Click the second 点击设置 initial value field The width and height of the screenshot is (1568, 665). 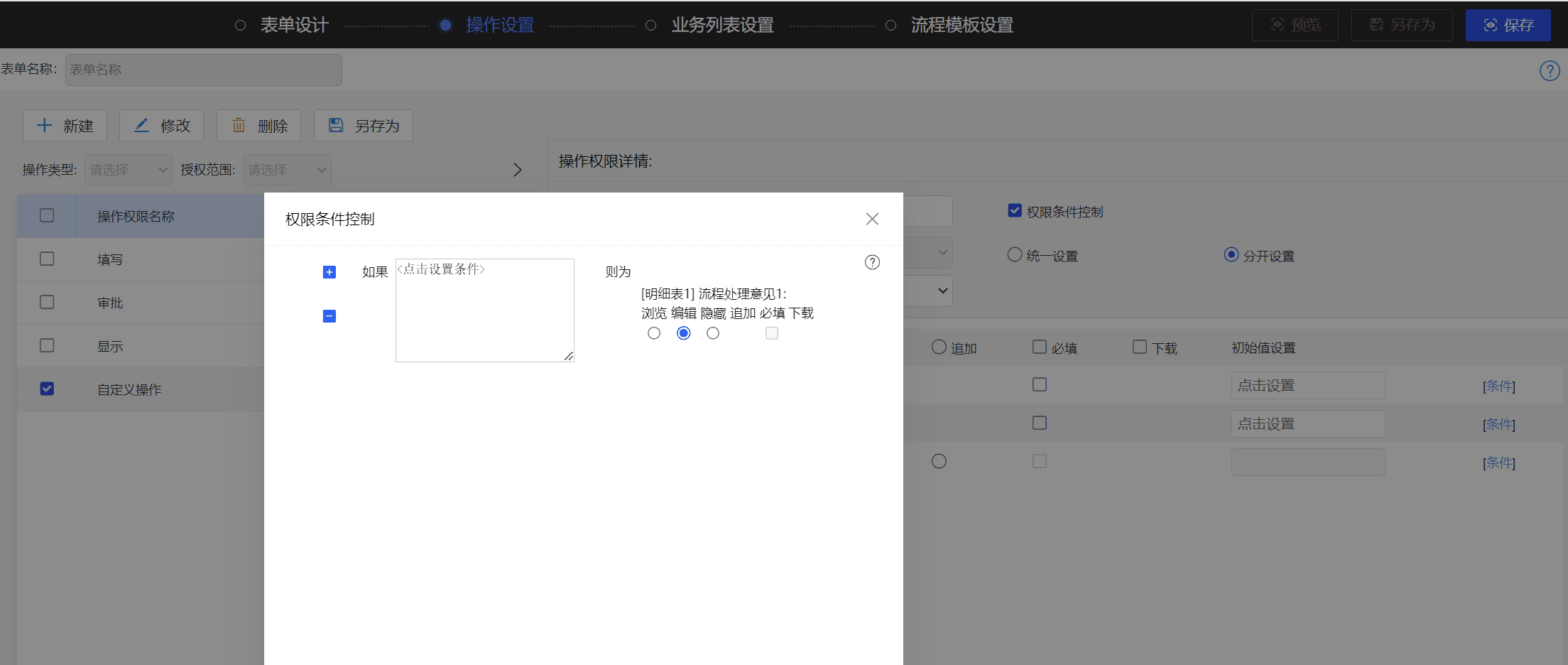pyautogui.click(x=1308, y=424)
